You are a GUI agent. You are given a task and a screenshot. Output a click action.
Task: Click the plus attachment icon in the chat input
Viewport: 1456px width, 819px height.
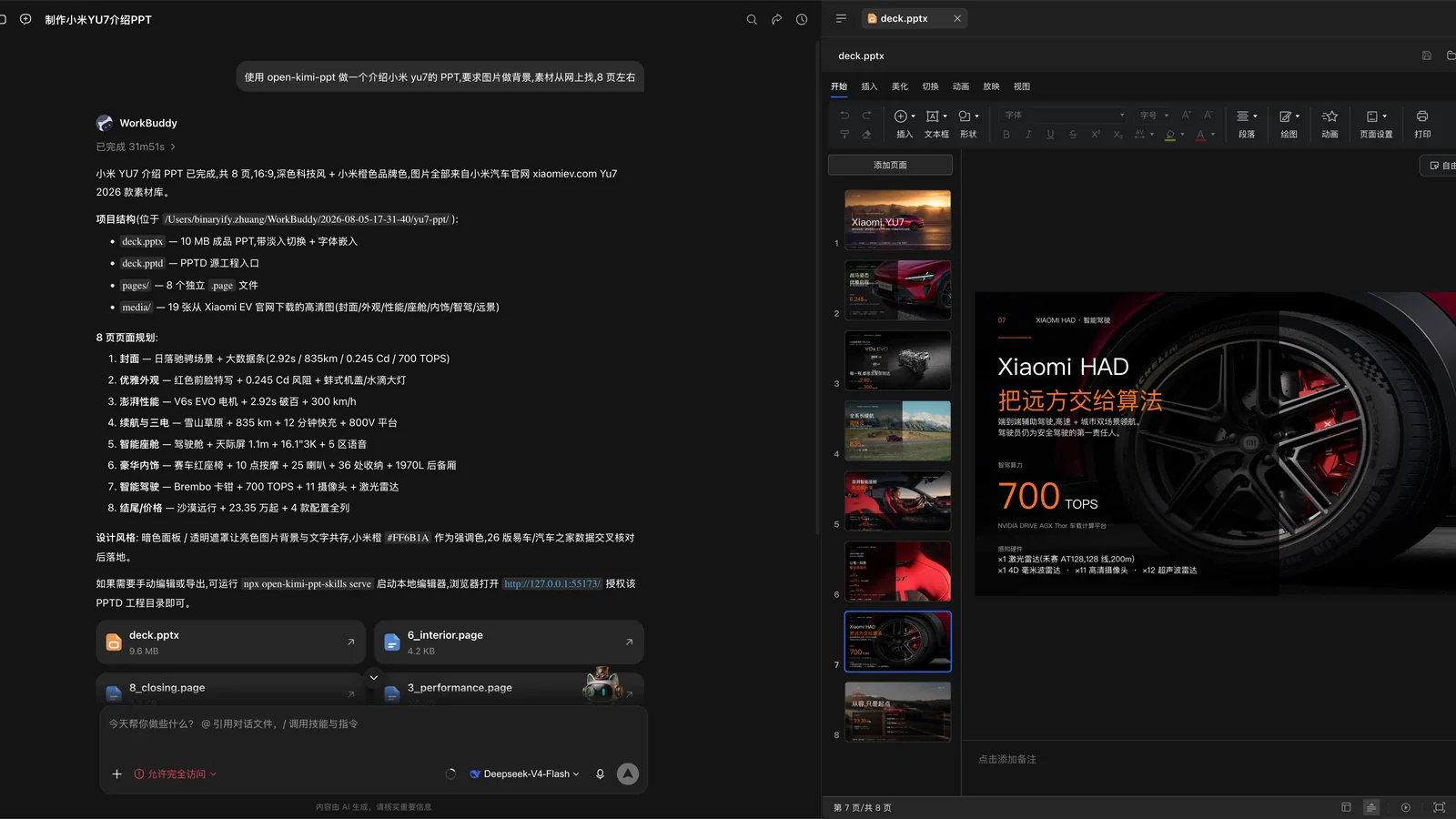116,774
